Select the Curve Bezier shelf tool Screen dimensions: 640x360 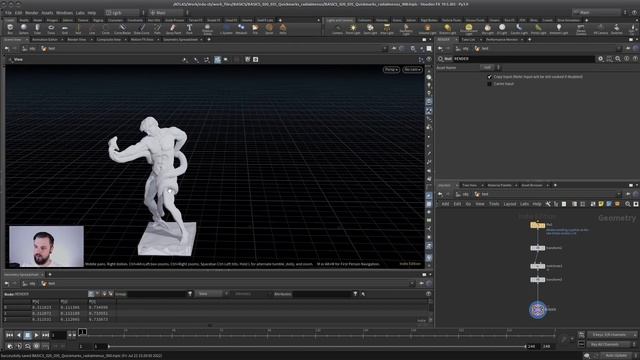click(x=122, y=29)
